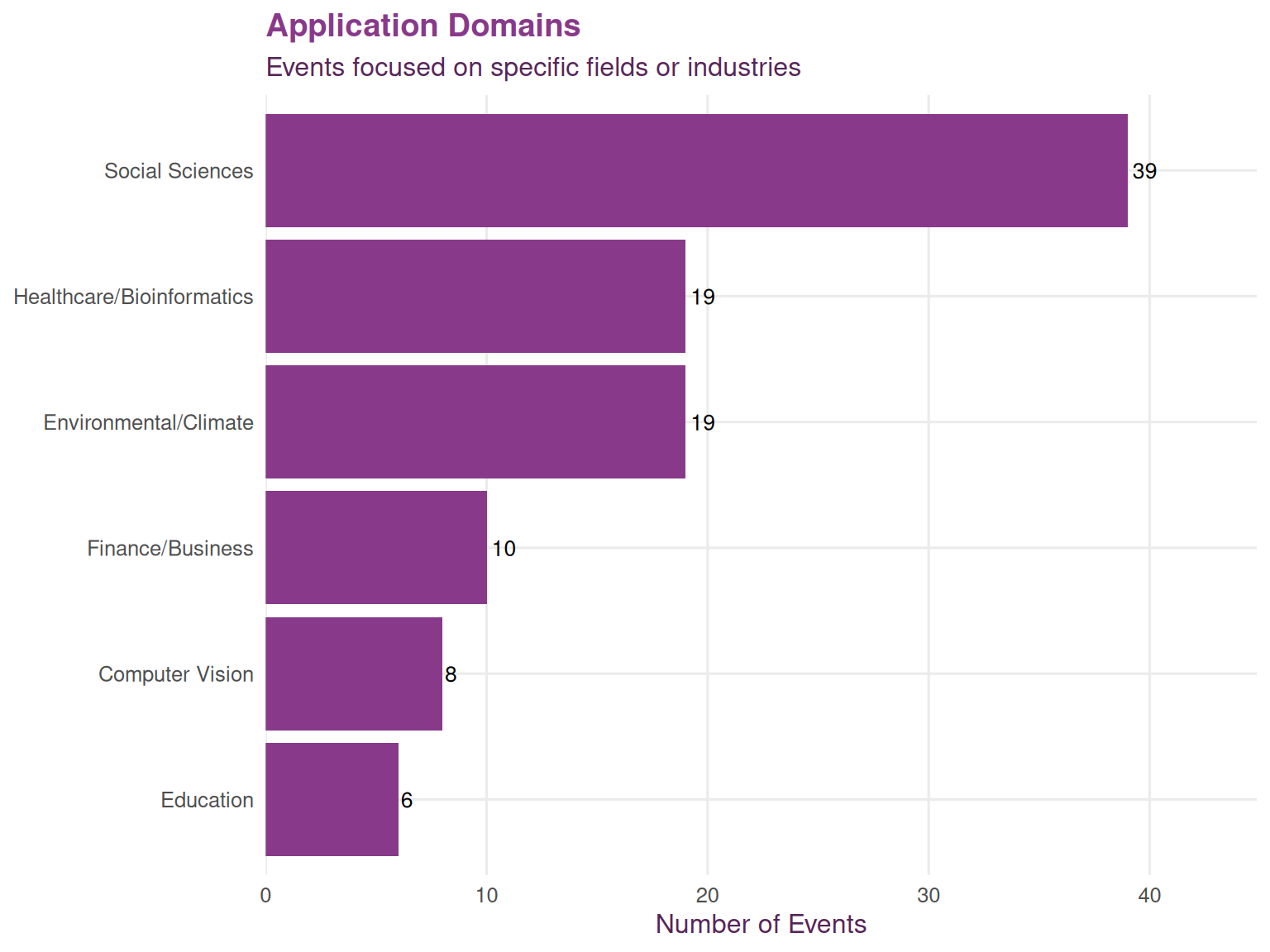Image resolution: width=1270 pixels, height=952 pixels.
Task: Click the Environmental/Climate axis label
Action: [x=149, y=422]
